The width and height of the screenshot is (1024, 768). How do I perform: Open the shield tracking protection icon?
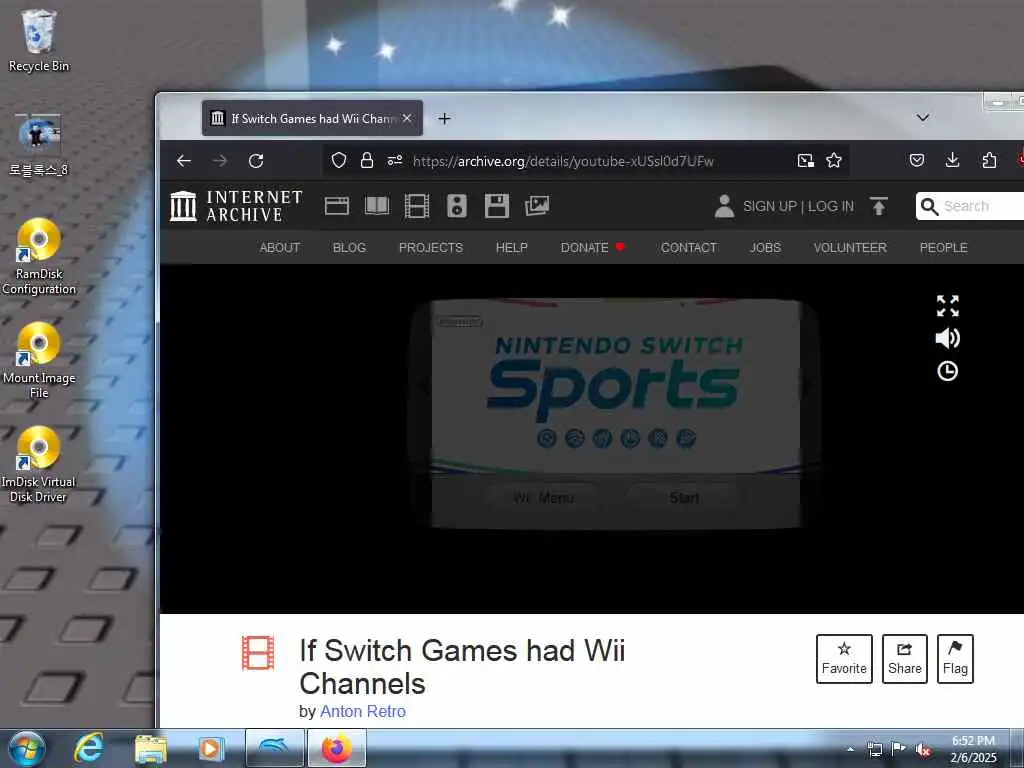338,161
